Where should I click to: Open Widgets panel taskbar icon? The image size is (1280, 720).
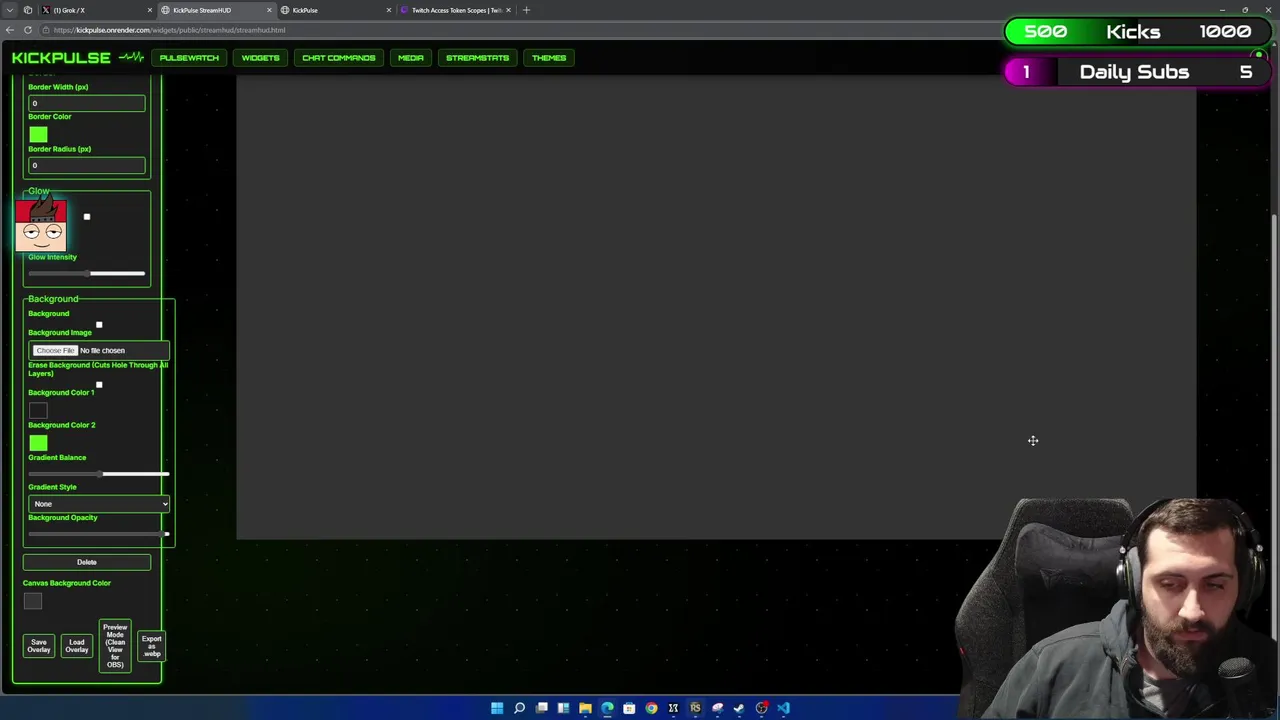click(x=563, y=708)
